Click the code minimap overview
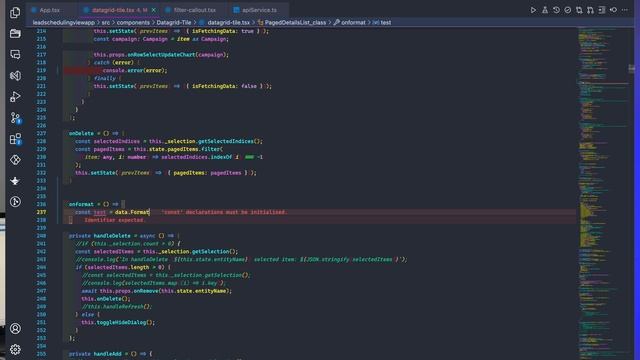Screen dimensions: 640x360 [604, 192]
